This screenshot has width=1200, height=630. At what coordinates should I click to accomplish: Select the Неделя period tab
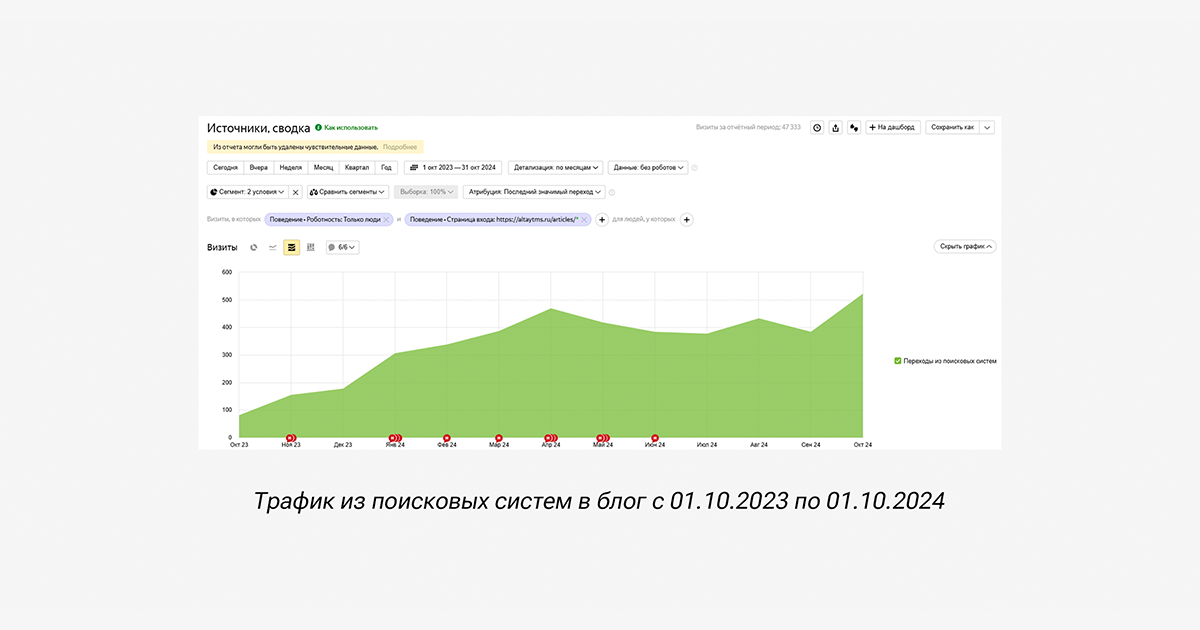pyautogui.click(x=291, y=168)
